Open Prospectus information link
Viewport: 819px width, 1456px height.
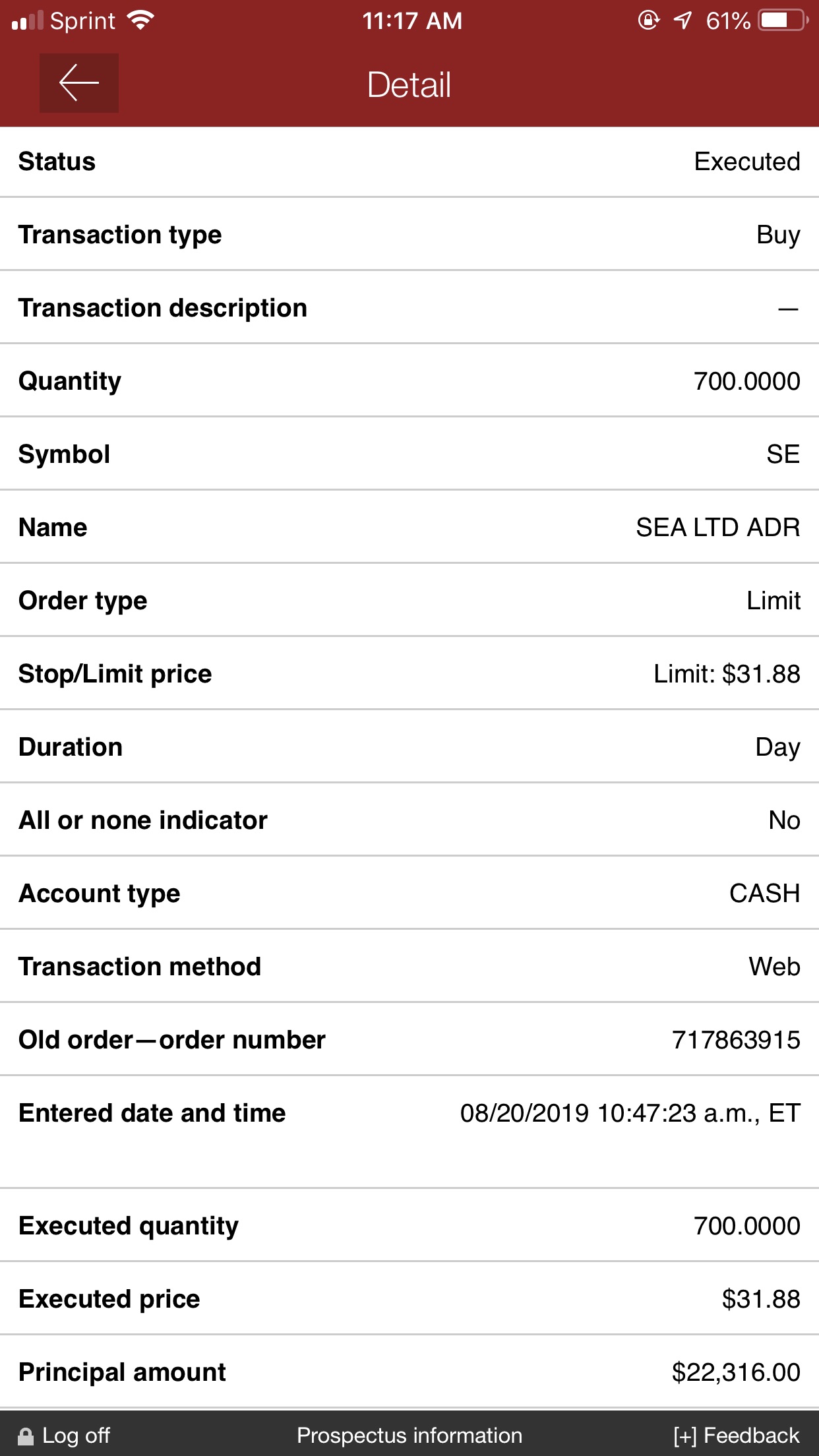point(409,1436)
